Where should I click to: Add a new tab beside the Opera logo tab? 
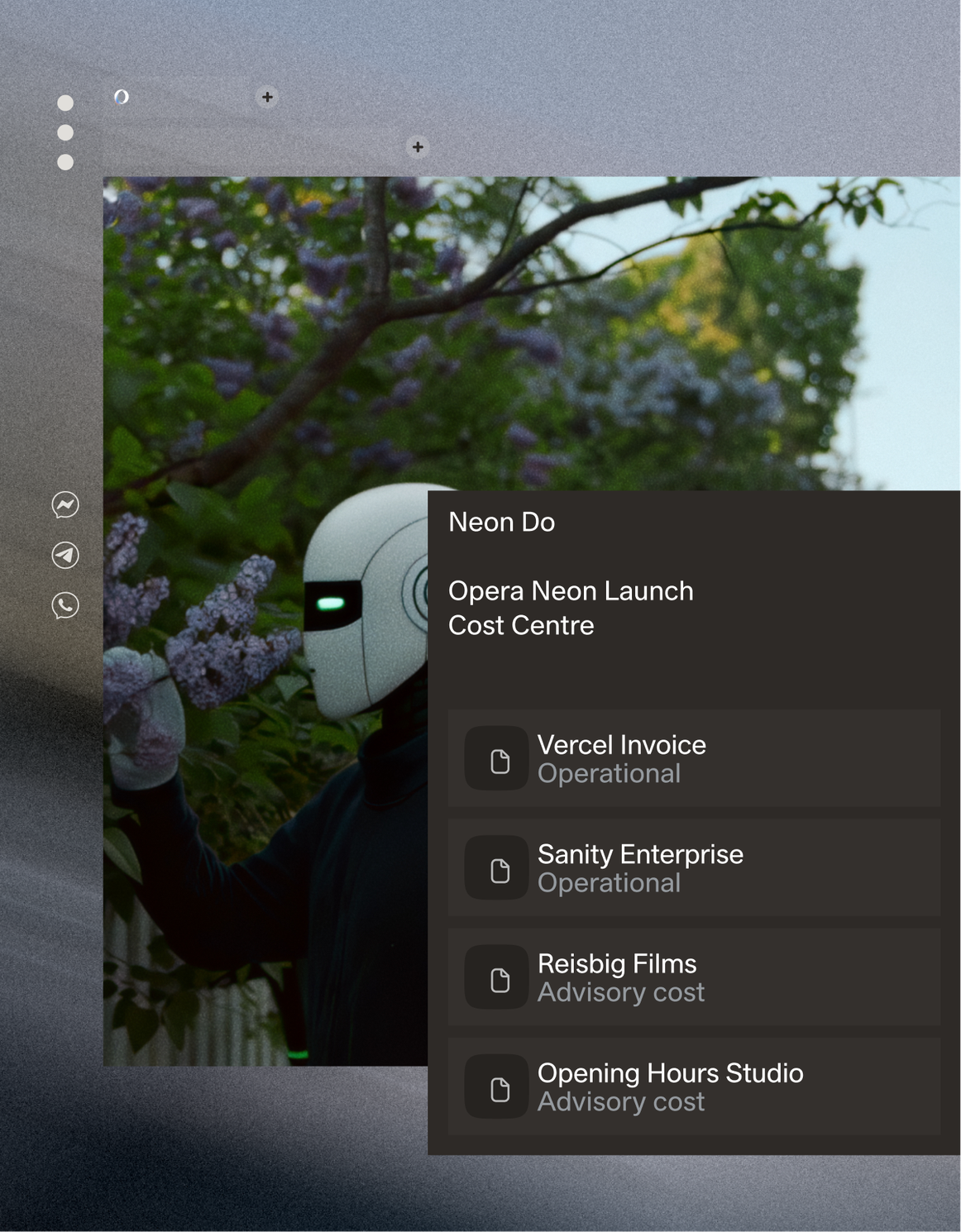pyautogui.click(x=267, y=97)
